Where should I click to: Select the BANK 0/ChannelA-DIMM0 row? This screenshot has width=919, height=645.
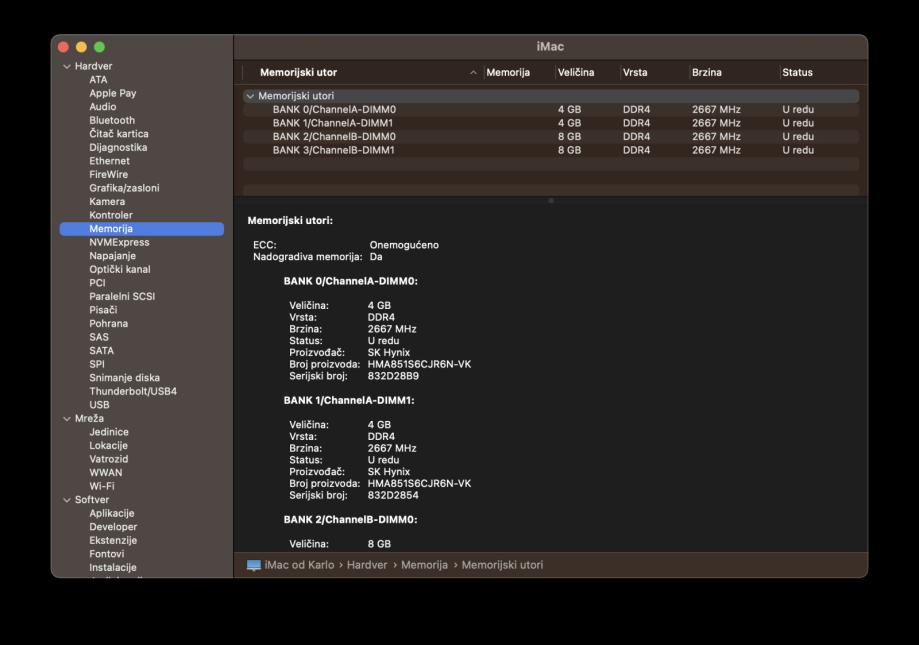[334, 110]
